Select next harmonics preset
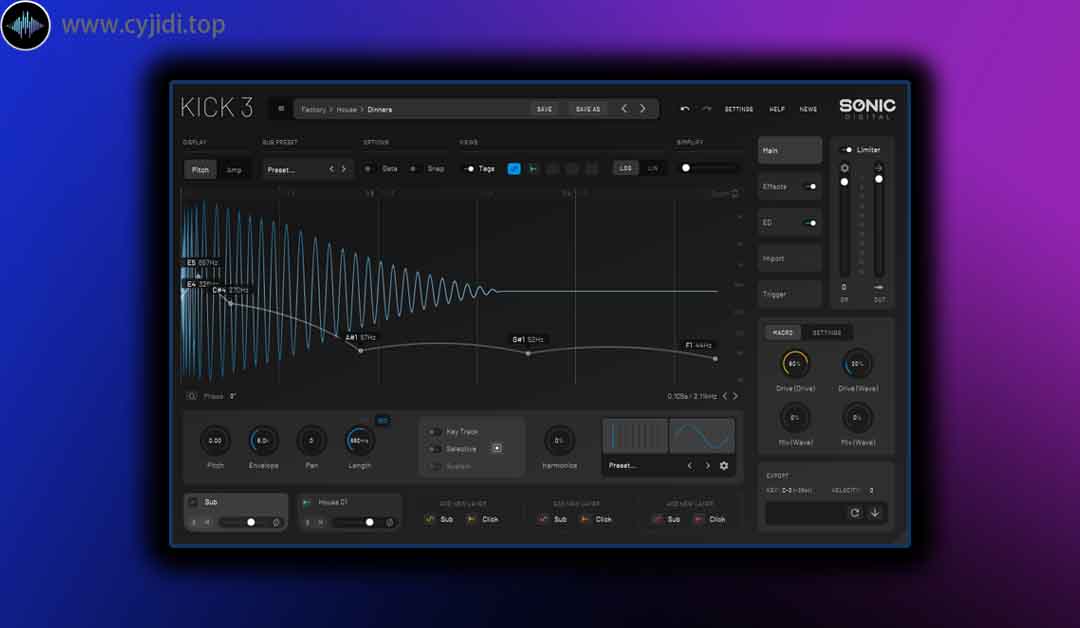This screenshot has width=1080, height=628. point(707,465)
